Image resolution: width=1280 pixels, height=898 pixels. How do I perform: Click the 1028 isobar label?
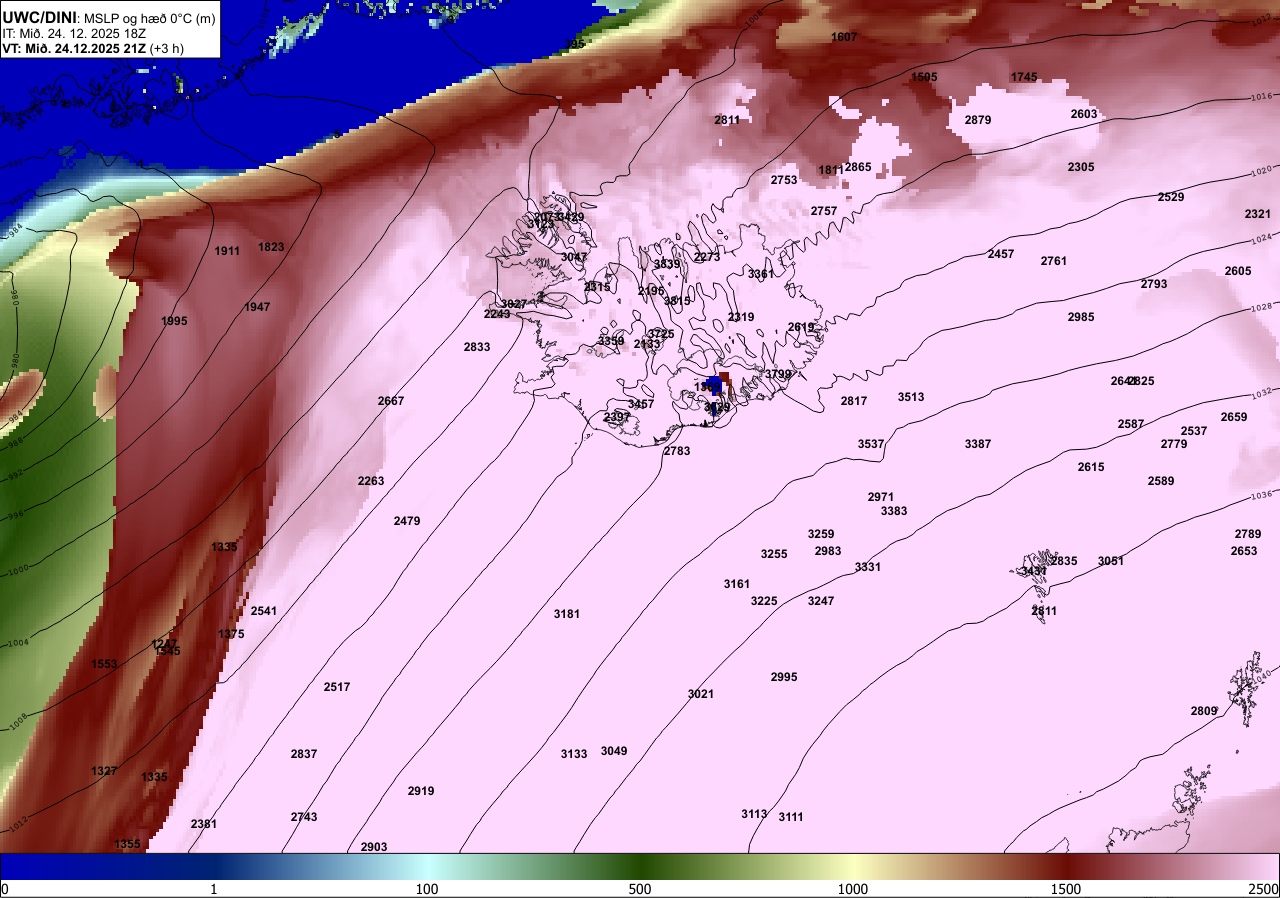pos(1264,306)
